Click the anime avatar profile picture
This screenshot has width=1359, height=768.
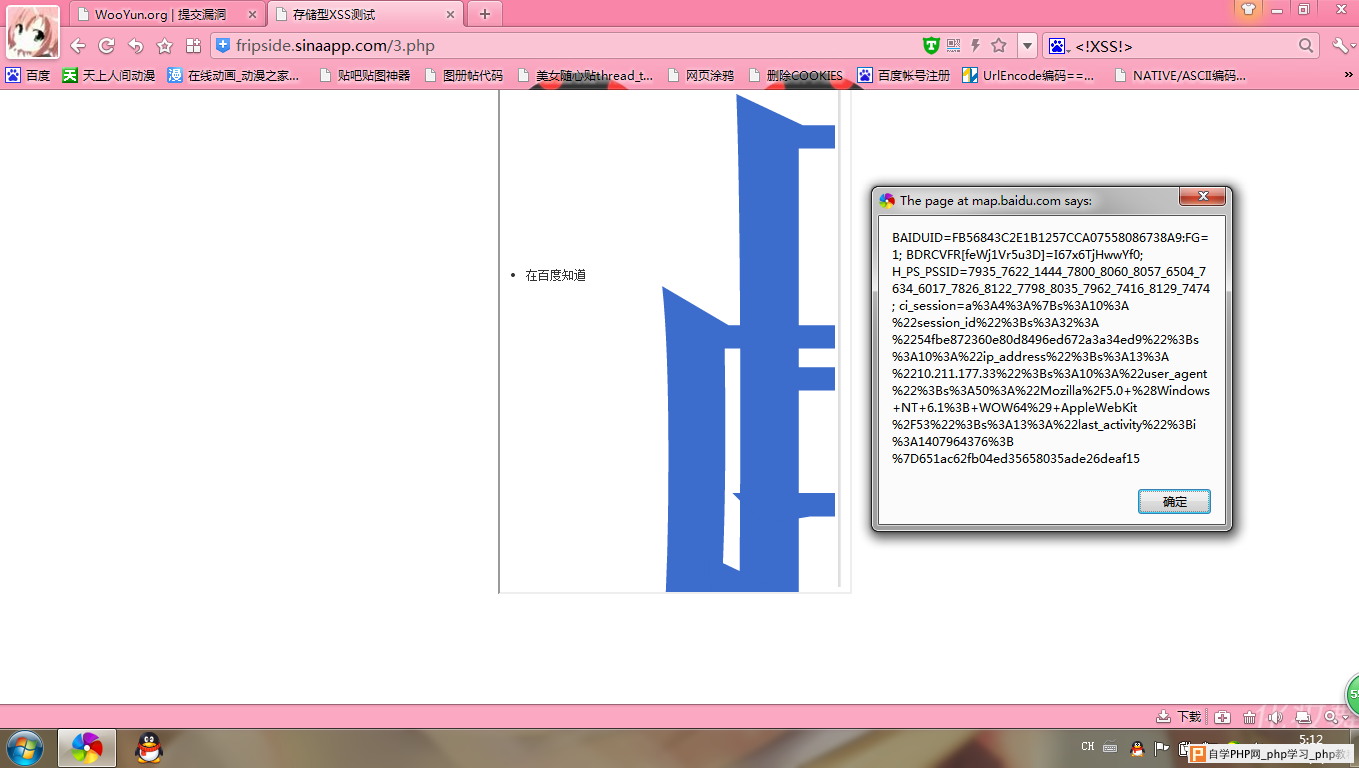click(33, 31)
